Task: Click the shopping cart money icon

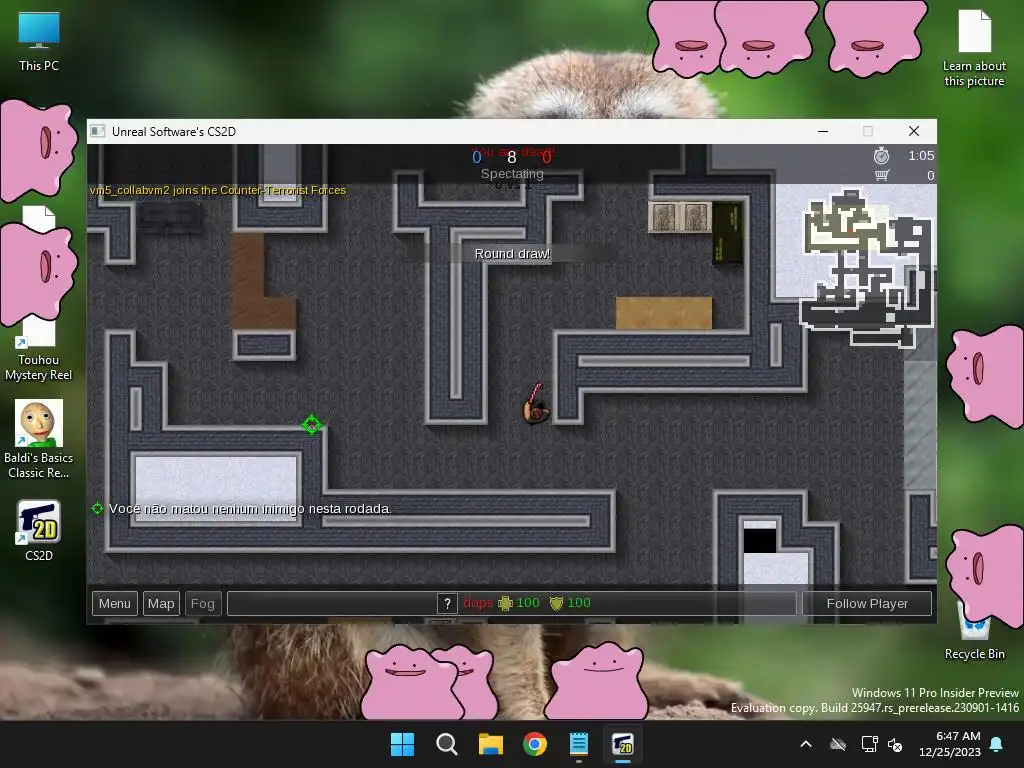Action: click(x=882, y=175)
